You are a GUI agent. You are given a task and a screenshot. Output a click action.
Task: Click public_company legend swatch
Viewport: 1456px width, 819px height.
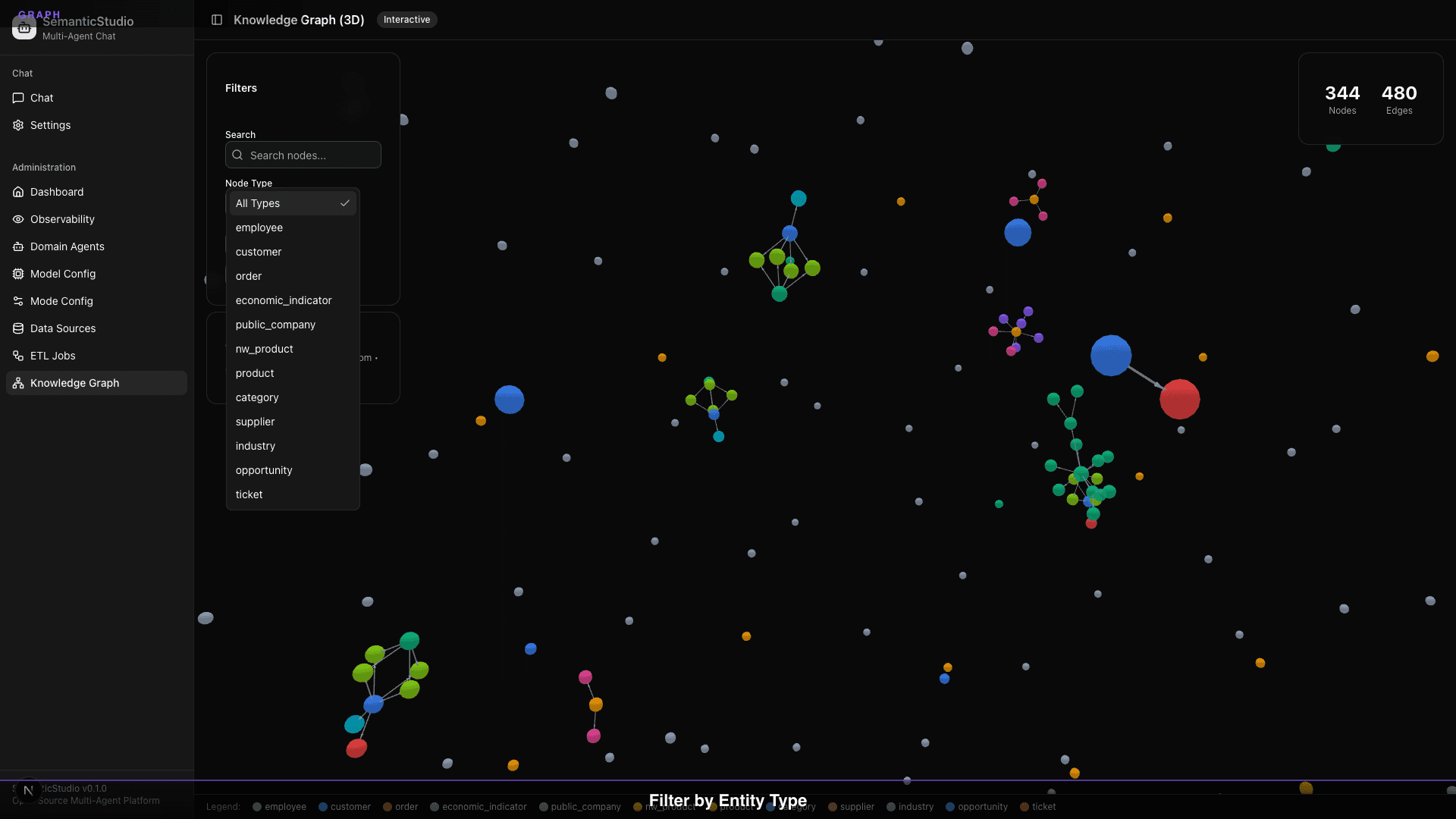pyautogui.click(x=544, y=807)
